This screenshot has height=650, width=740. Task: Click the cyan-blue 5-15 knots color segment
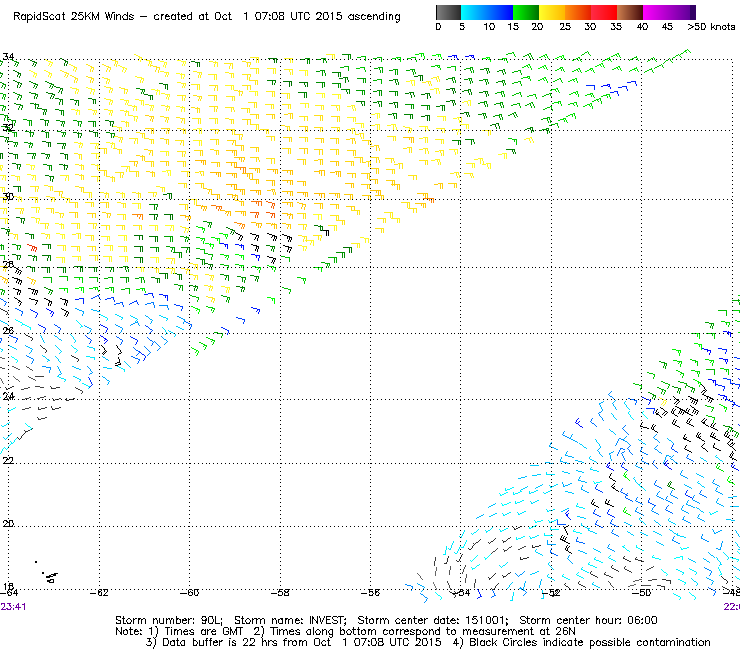[487, 12]
